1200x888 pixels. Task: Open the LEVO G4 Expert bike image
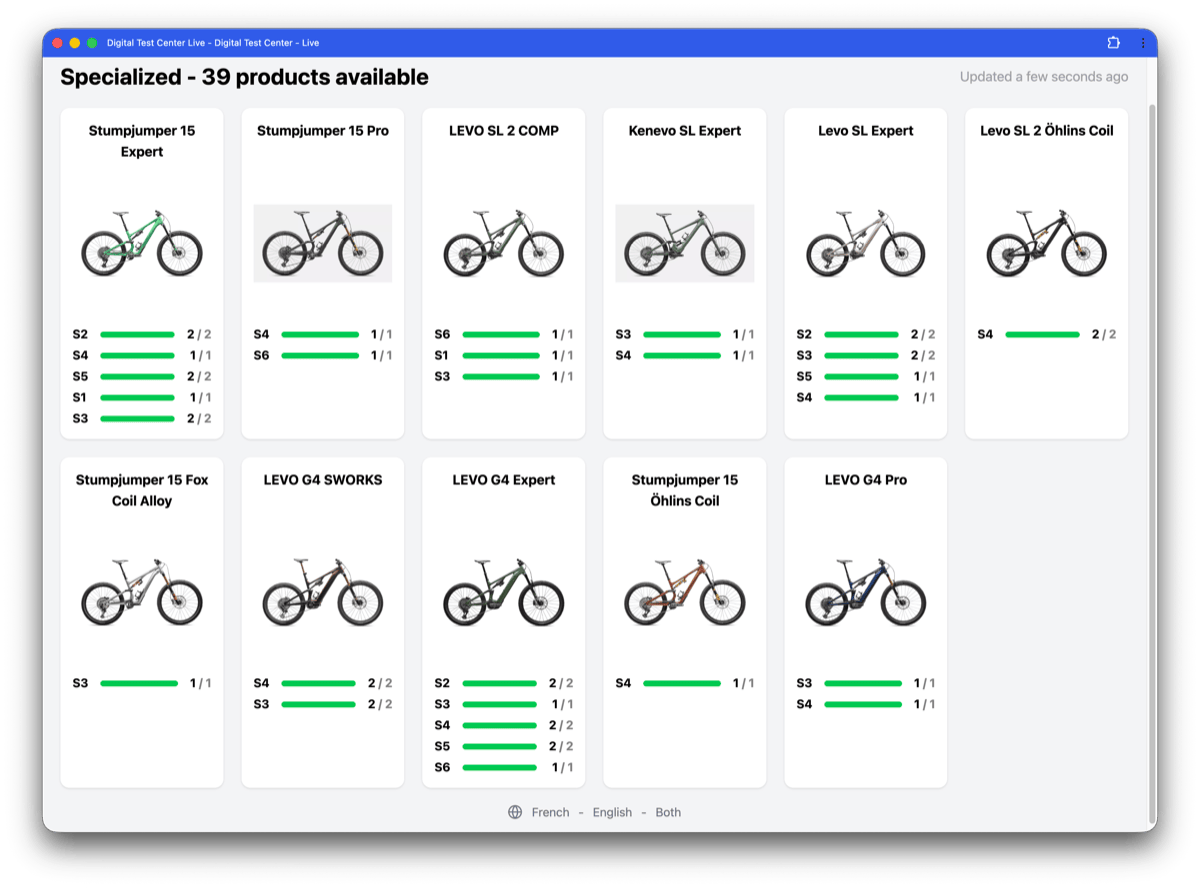[x=504, y=592]
